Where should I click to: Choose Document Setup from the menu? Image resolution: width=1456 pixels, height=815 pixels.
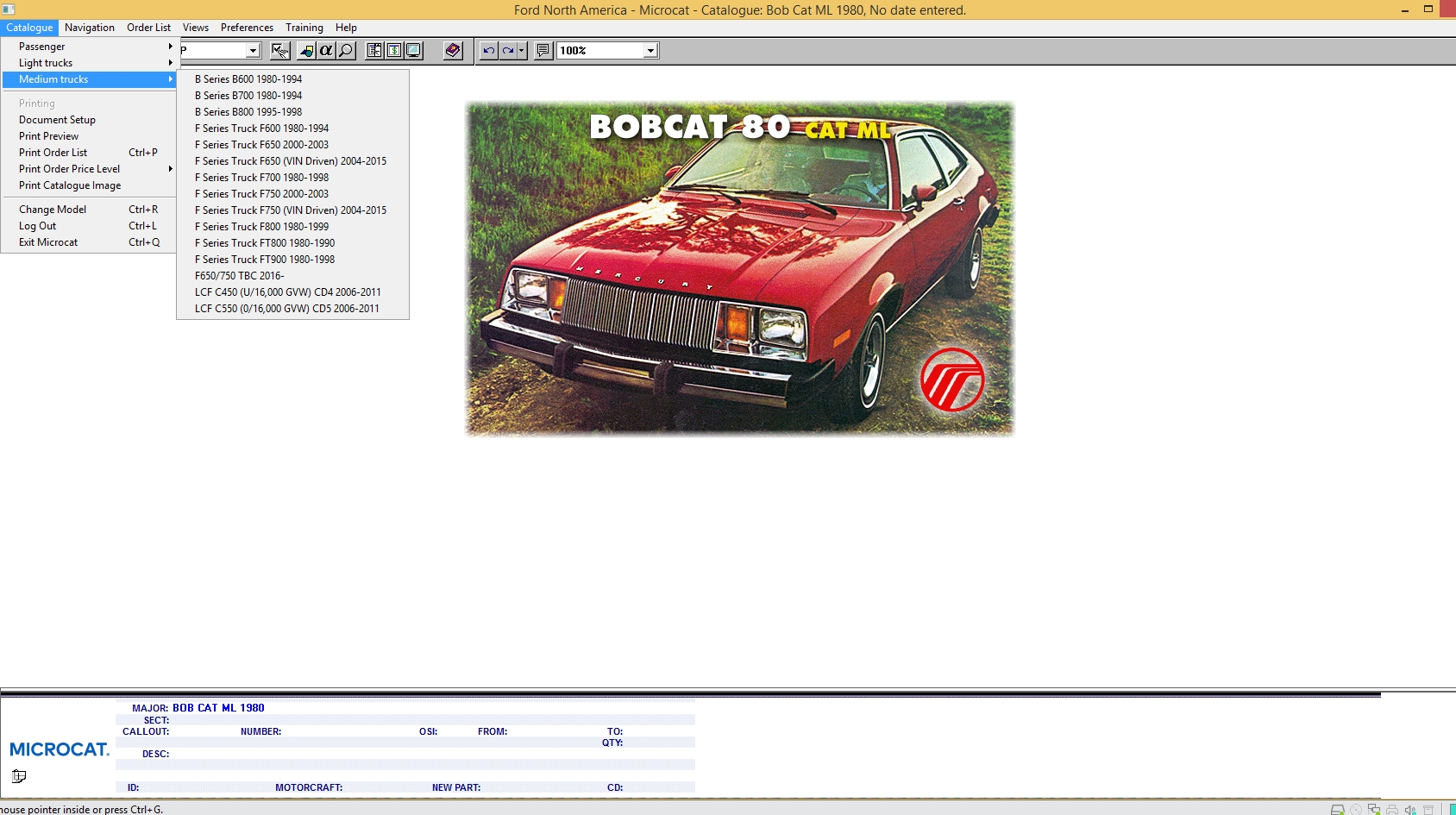[89, 120]
